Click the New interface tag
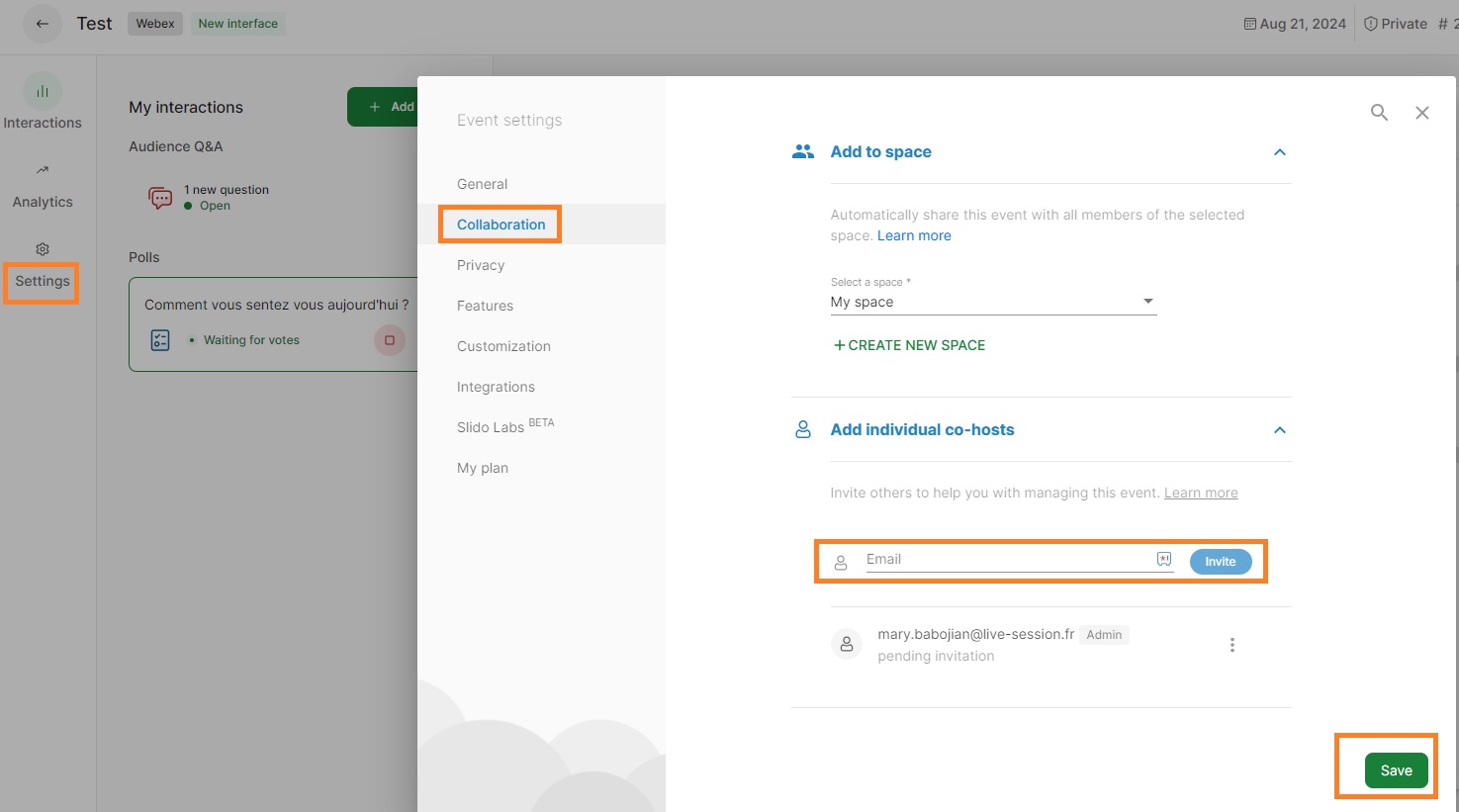Screen dimensions: 1459x812 (x=238, y=24)
